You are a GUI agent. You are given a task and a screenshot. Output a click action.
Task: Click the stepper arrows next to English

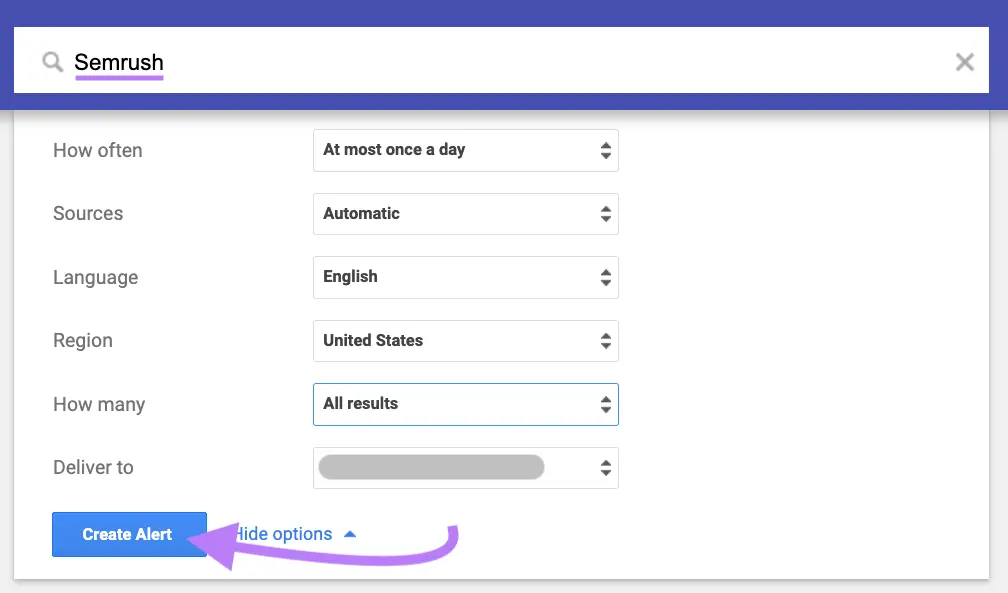point(605,277)
